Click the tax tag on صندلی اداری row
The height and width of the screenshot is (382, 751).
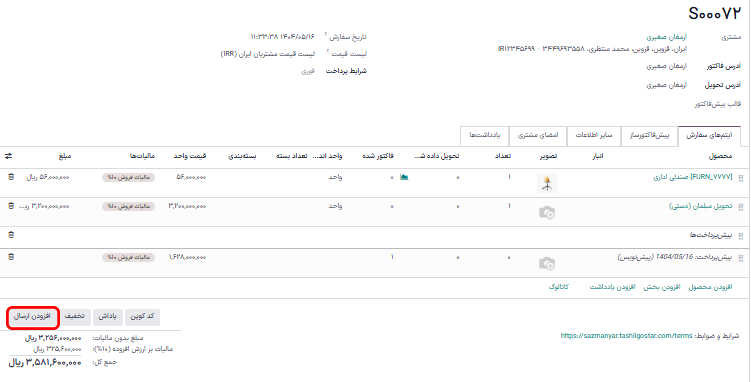[x=128, y=178]
